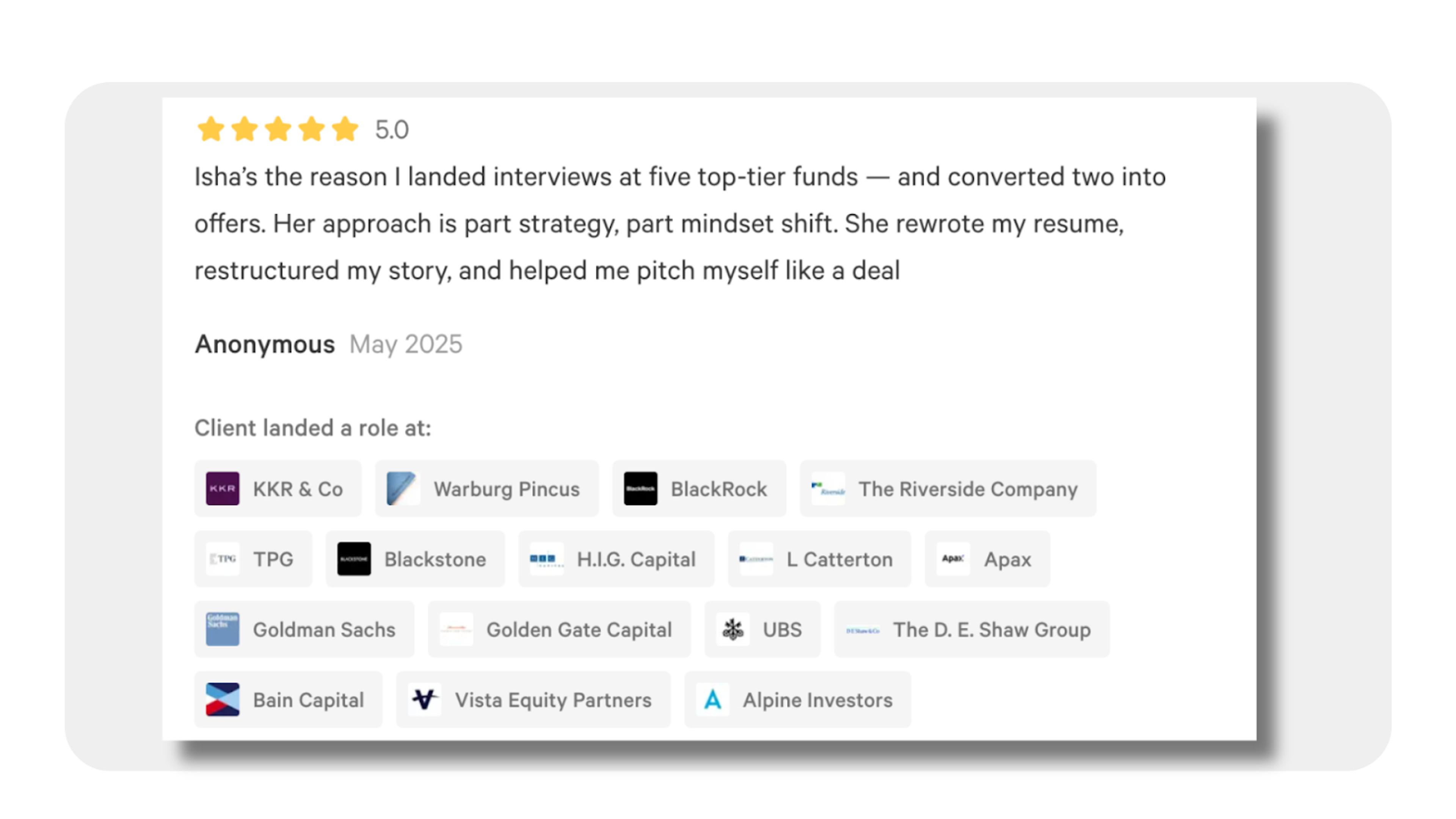The height and width of the screenshot is (819, 1456).
Task: Click the BlackRock black logo icon
Action: [640, 488]
